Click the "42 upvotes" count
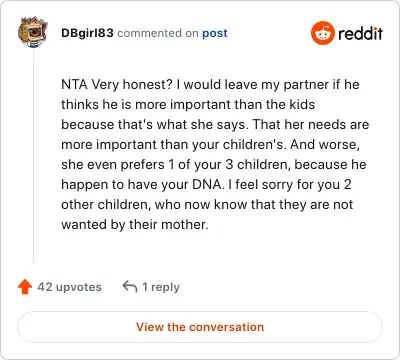Viewport: 400px width, 360px height. tap(69, 287)
